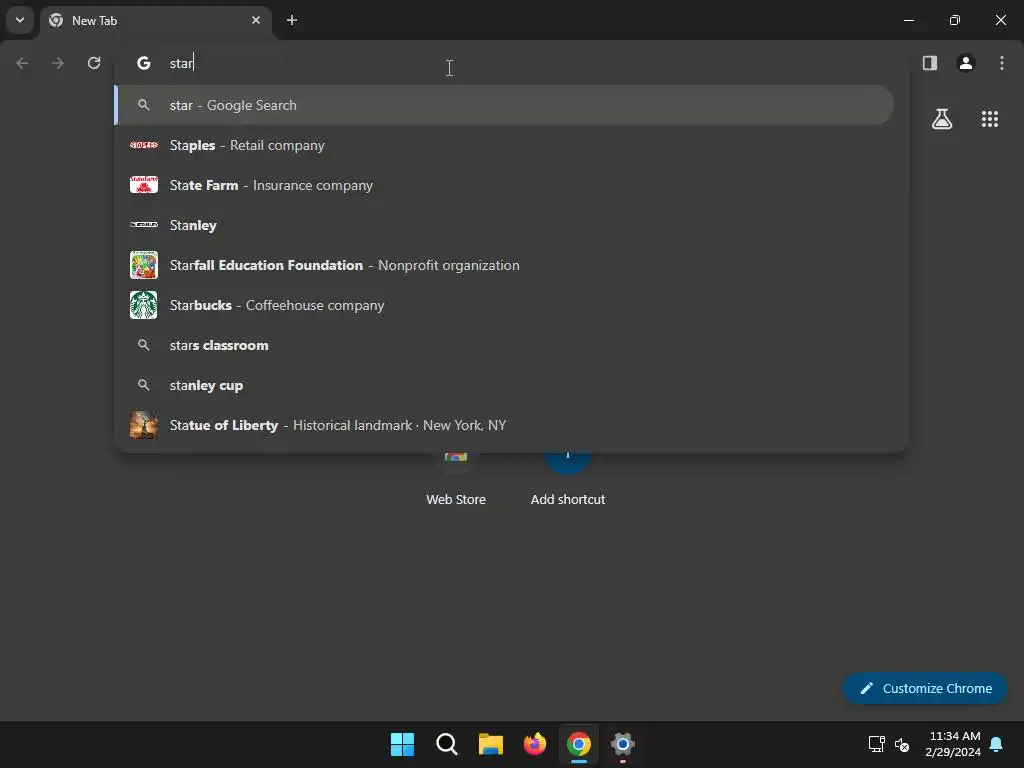Click the Starbucks logo thumbnail
1024x768 pixels.
pos(144,305)
